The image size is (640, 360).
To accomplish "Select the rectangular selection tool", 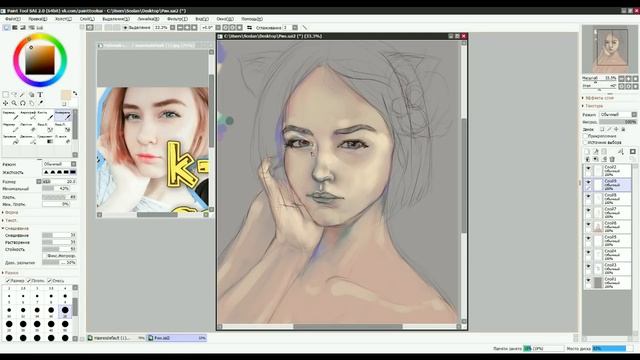I will coord(5,95).
